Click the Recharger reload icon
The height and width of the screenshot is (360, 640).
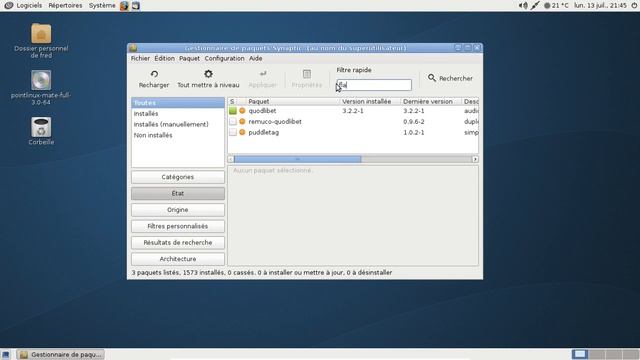point(154,74)
